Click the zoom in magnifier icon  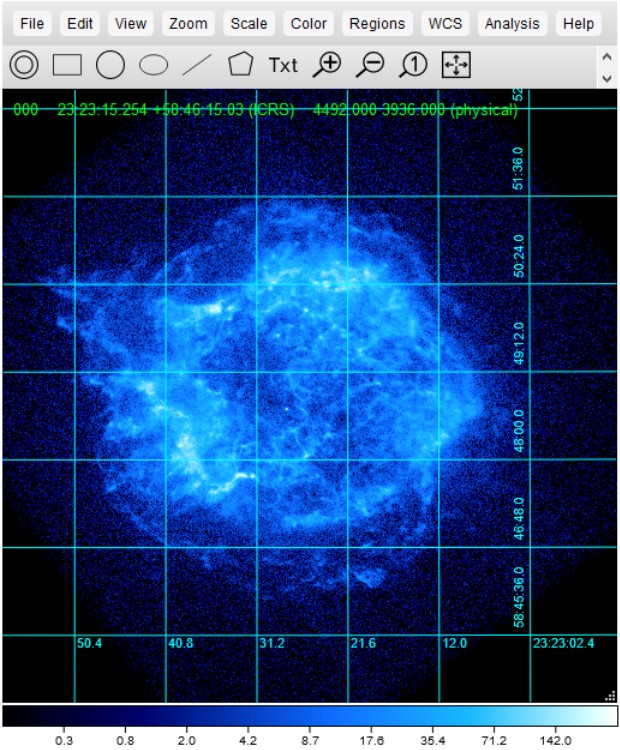(x=327, y=65)
